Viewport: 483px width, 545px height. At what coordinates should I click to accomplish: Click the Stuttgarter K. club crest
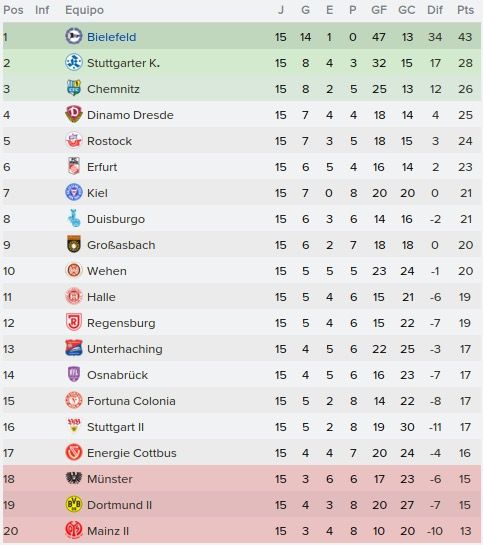74,63
